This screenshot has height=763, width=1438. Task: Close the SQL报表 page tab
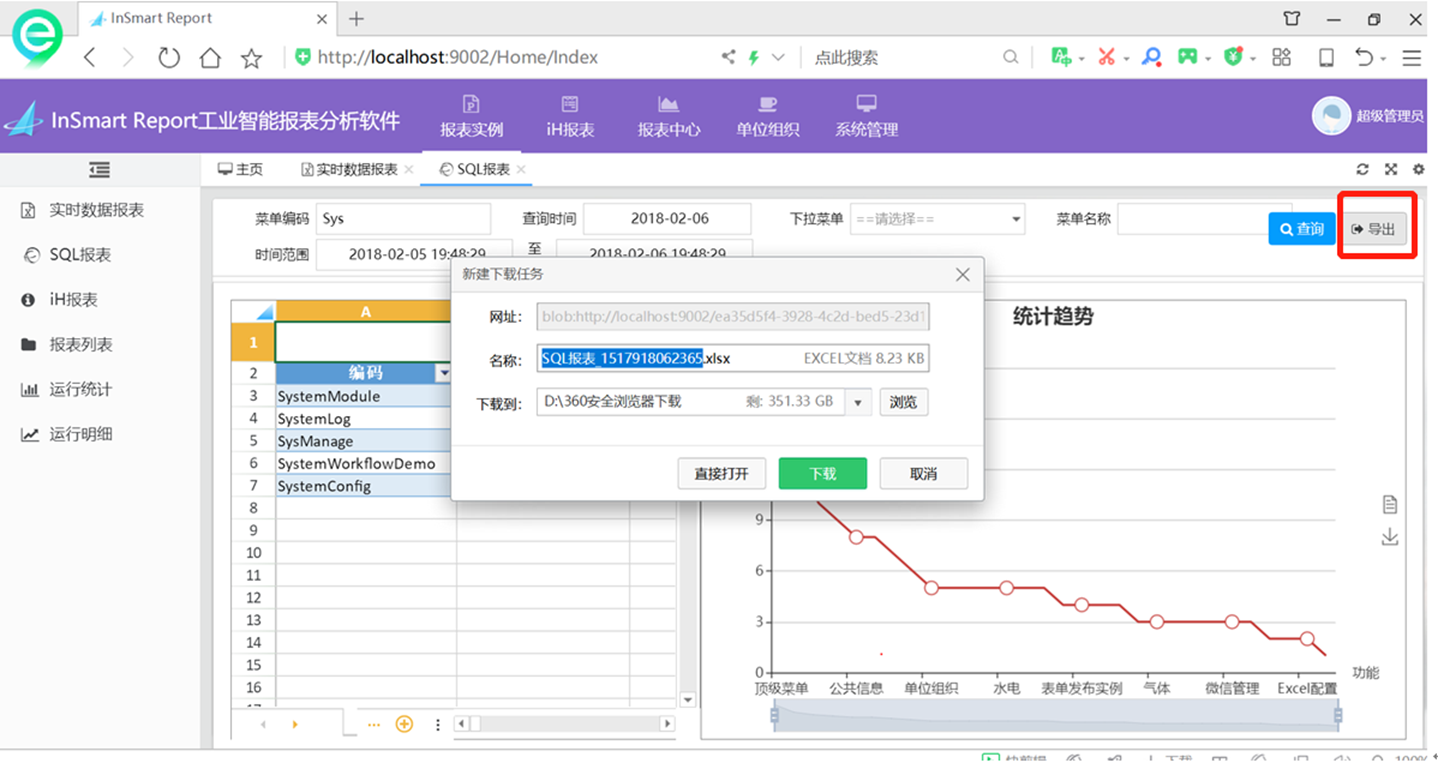click(x=521, y=170)
